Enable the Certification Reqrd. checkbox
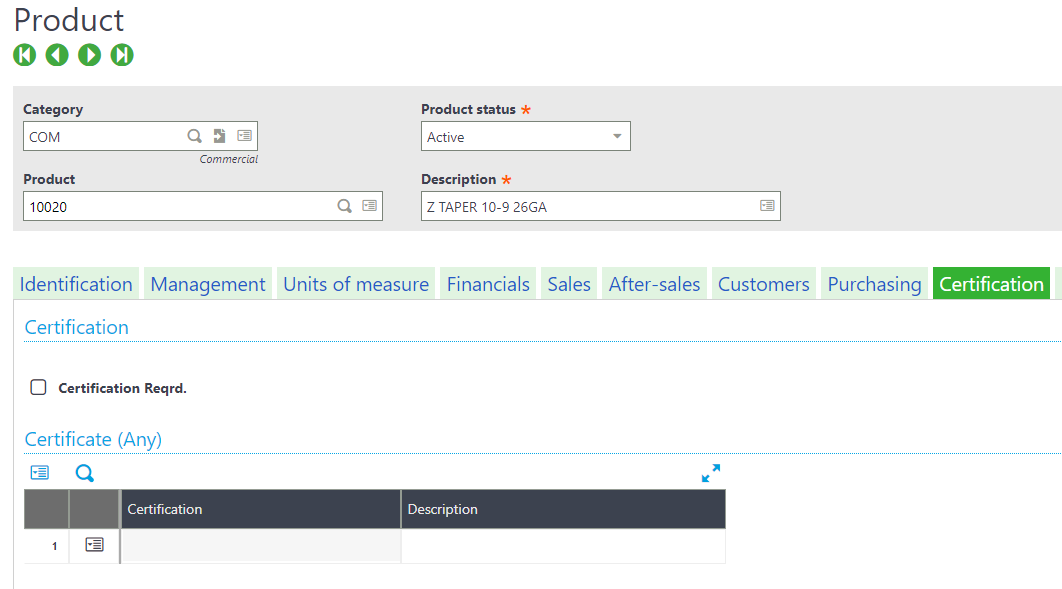The image size is (1062, 589). click(38, 387)
